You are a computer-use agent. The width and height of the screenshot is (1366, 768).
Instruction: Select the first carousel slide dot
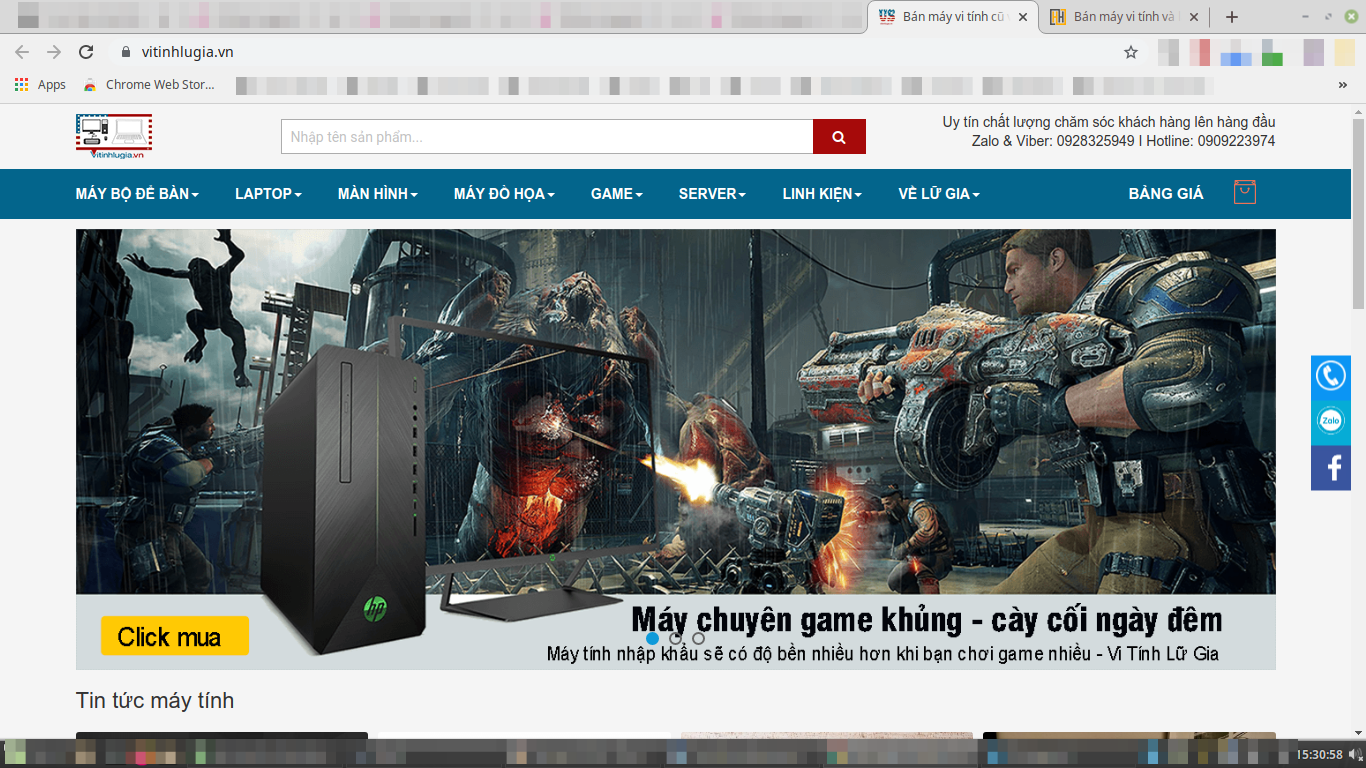pyautogui.click(x=652, y=638)
